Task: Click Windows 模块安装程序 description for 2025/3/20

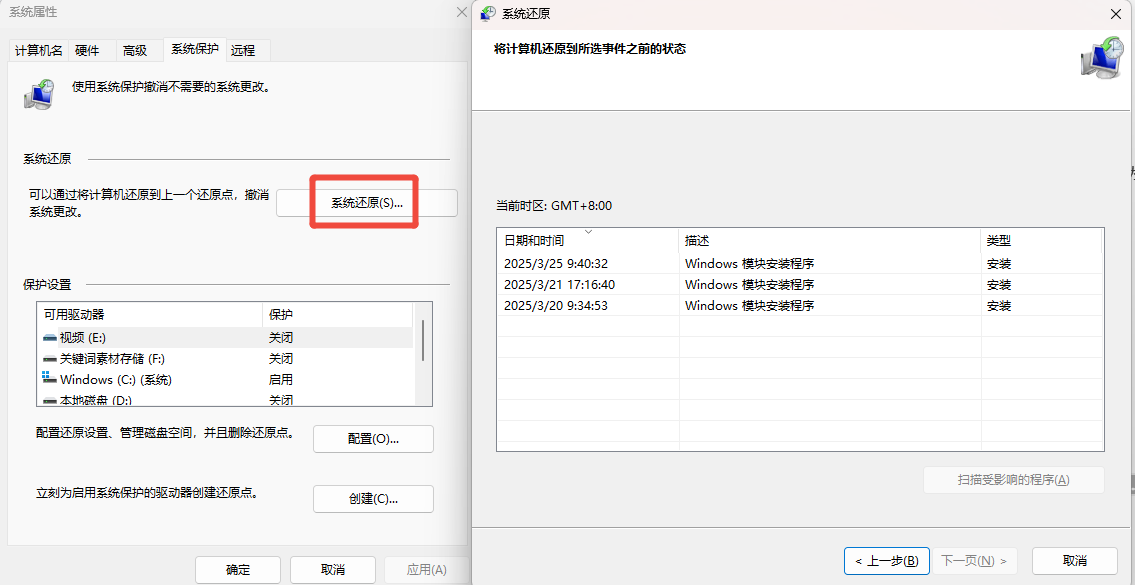Action: pos(750,306)
